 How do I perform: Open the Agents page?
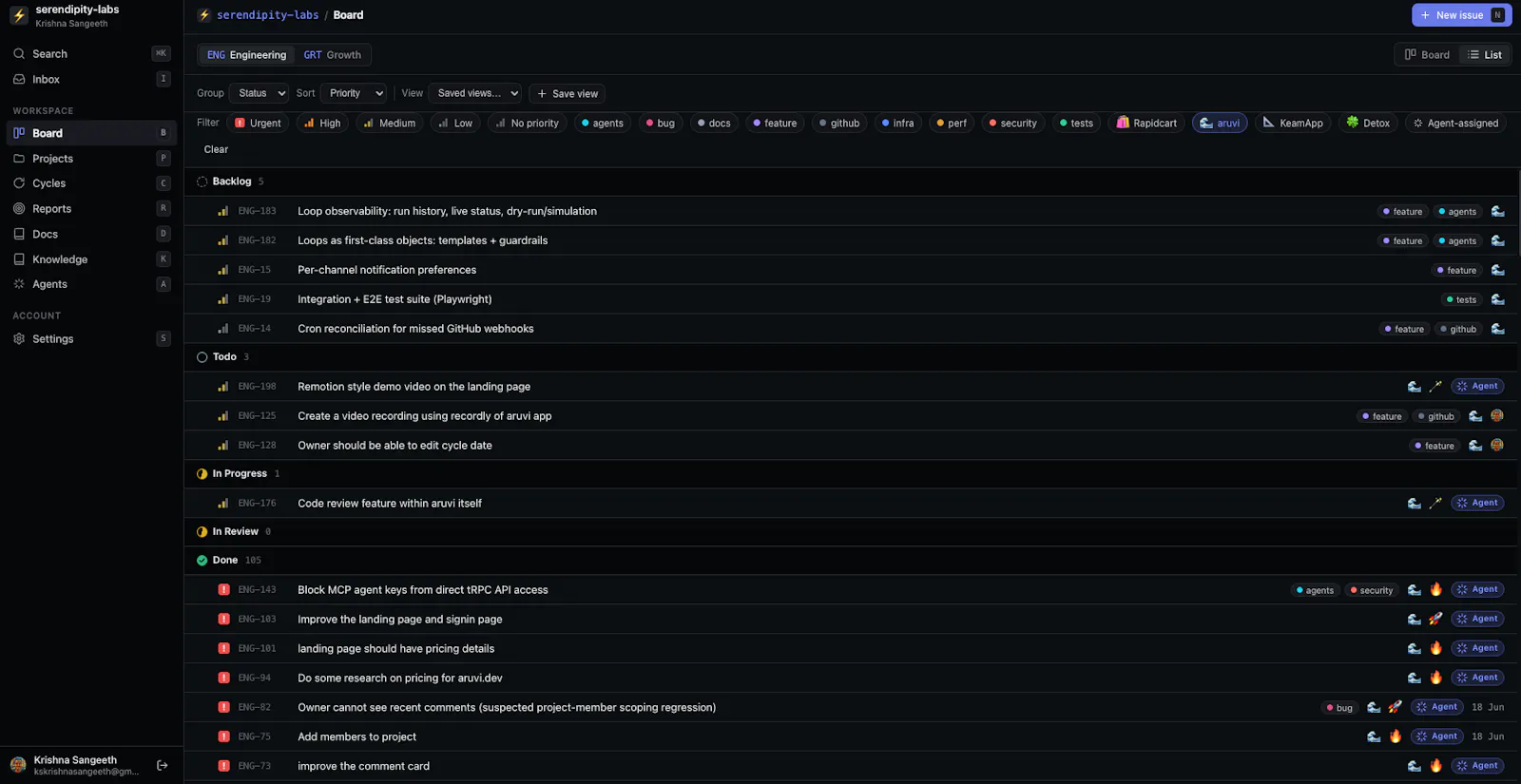pyautogui.click(x=91, y=284)
